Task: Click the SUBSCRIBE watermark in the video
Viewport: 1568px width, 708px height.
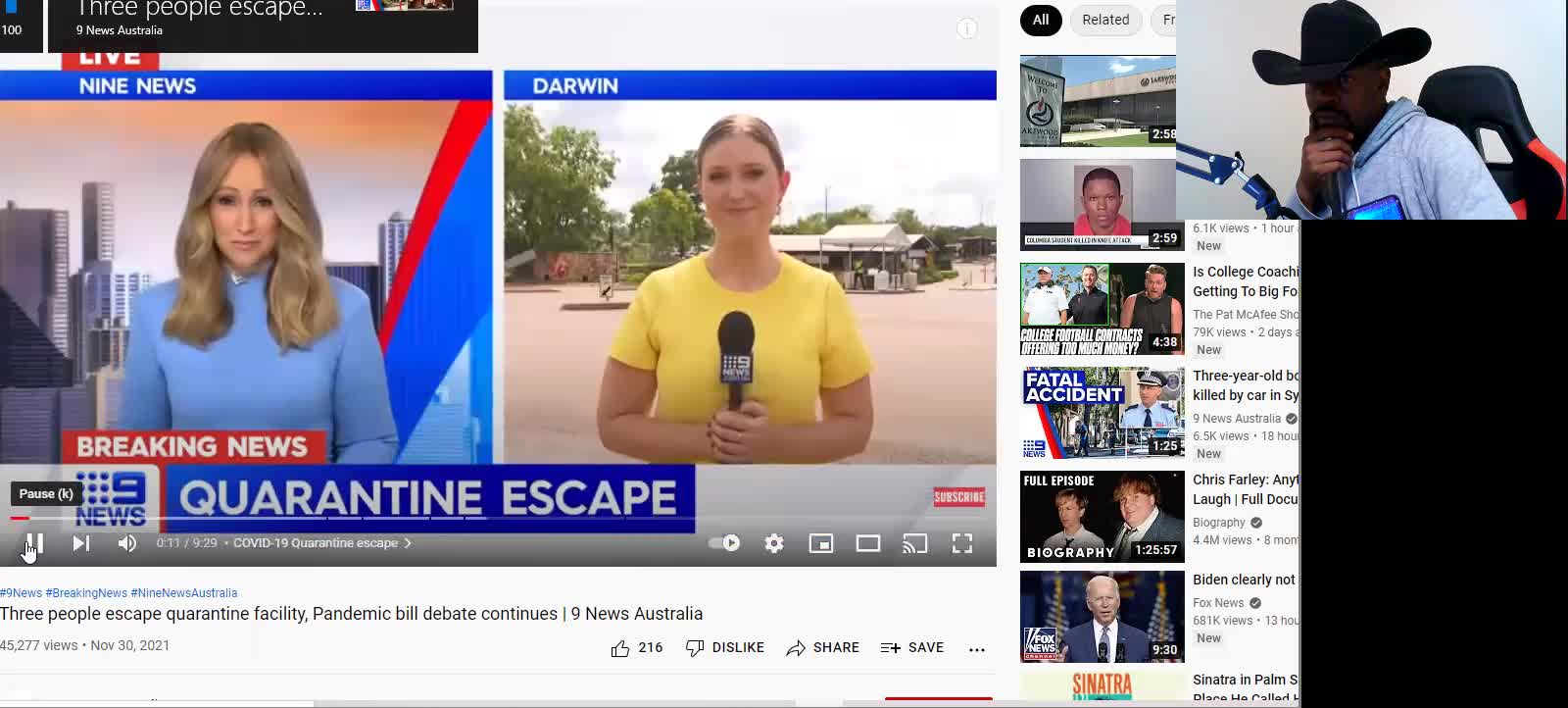Action: coord(959,497)
